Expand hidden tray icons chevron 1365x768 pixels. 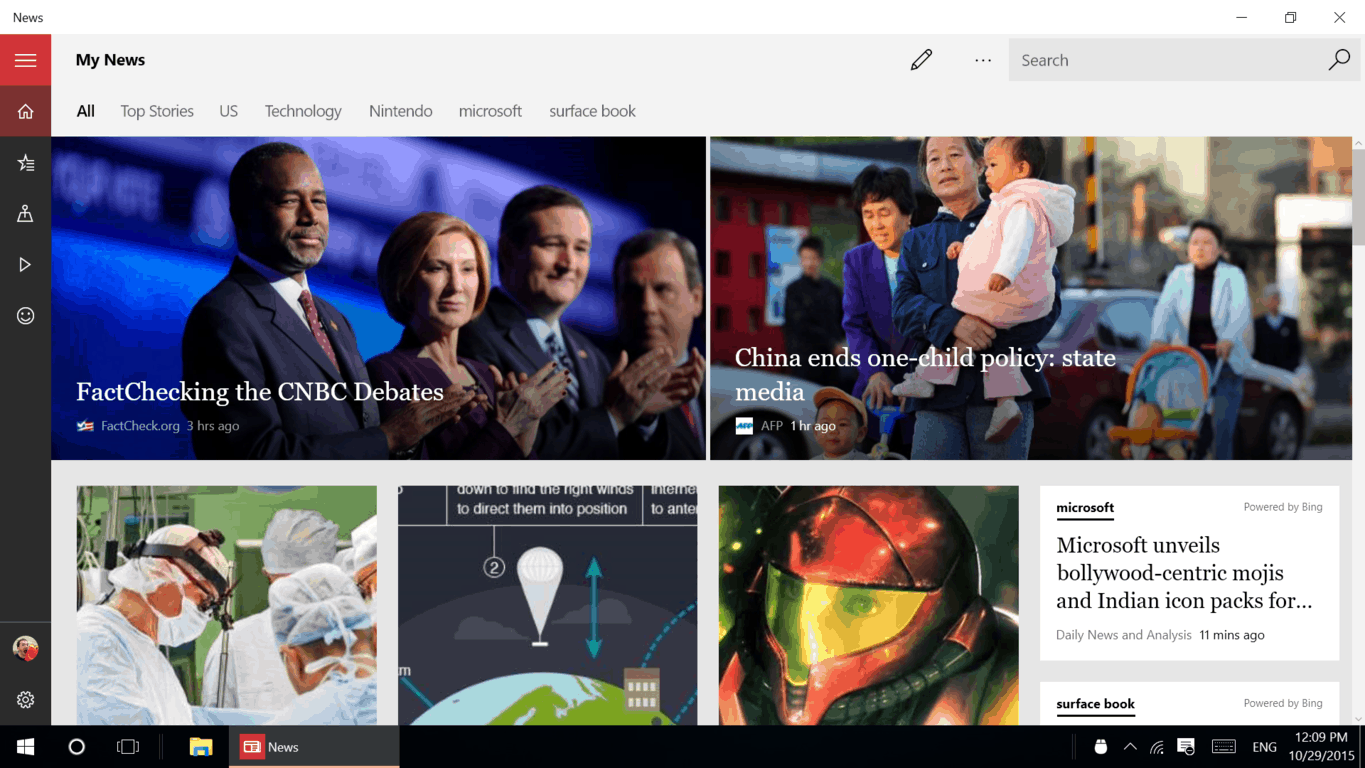[x=1130, y=747]
